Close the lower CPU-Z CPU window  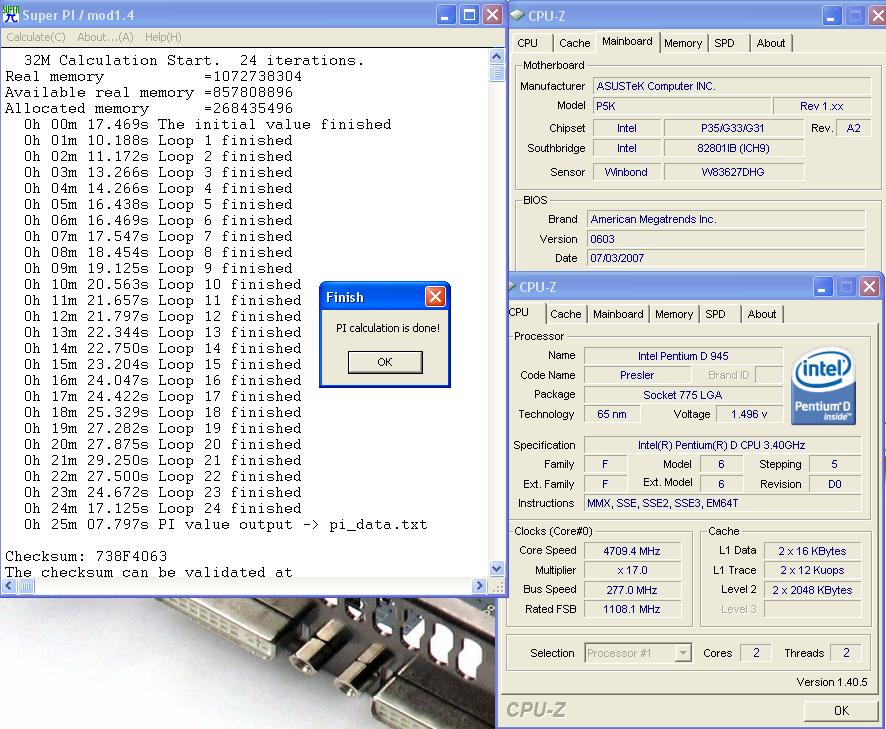click(x=869, y=288)
